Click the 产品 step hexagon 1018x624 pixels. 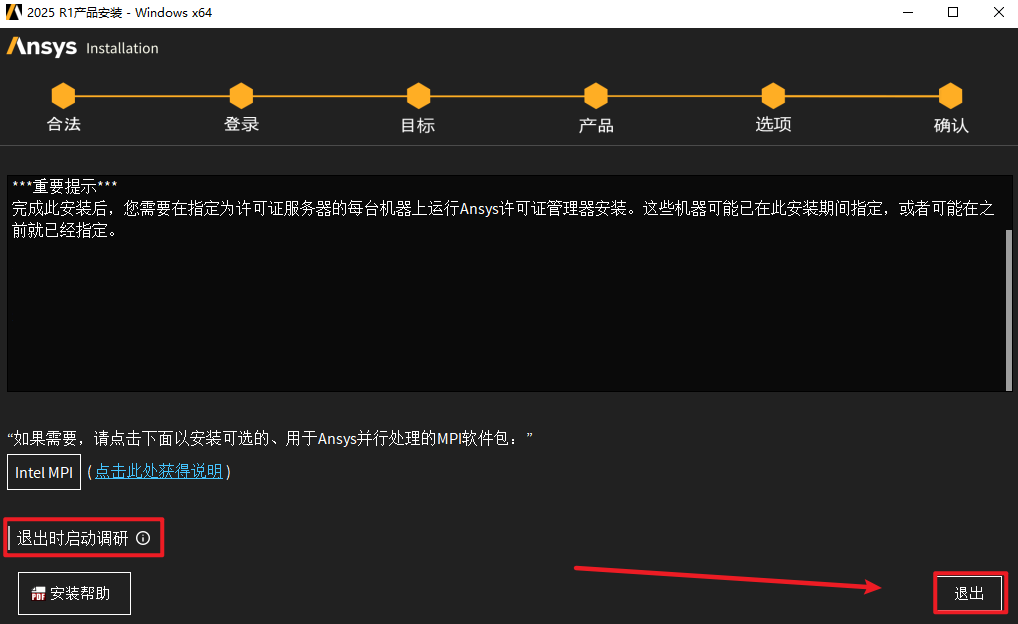(596, 95)
